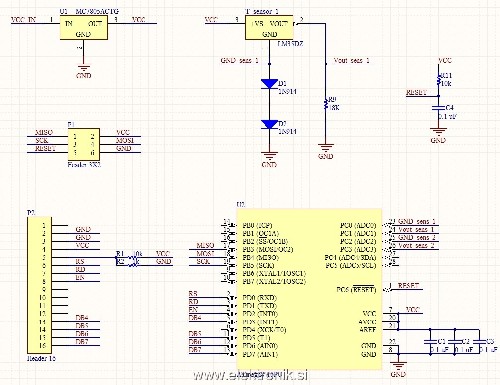
Task: Select capacitor C1 0.1uF
Action: [x=431, y=342]
